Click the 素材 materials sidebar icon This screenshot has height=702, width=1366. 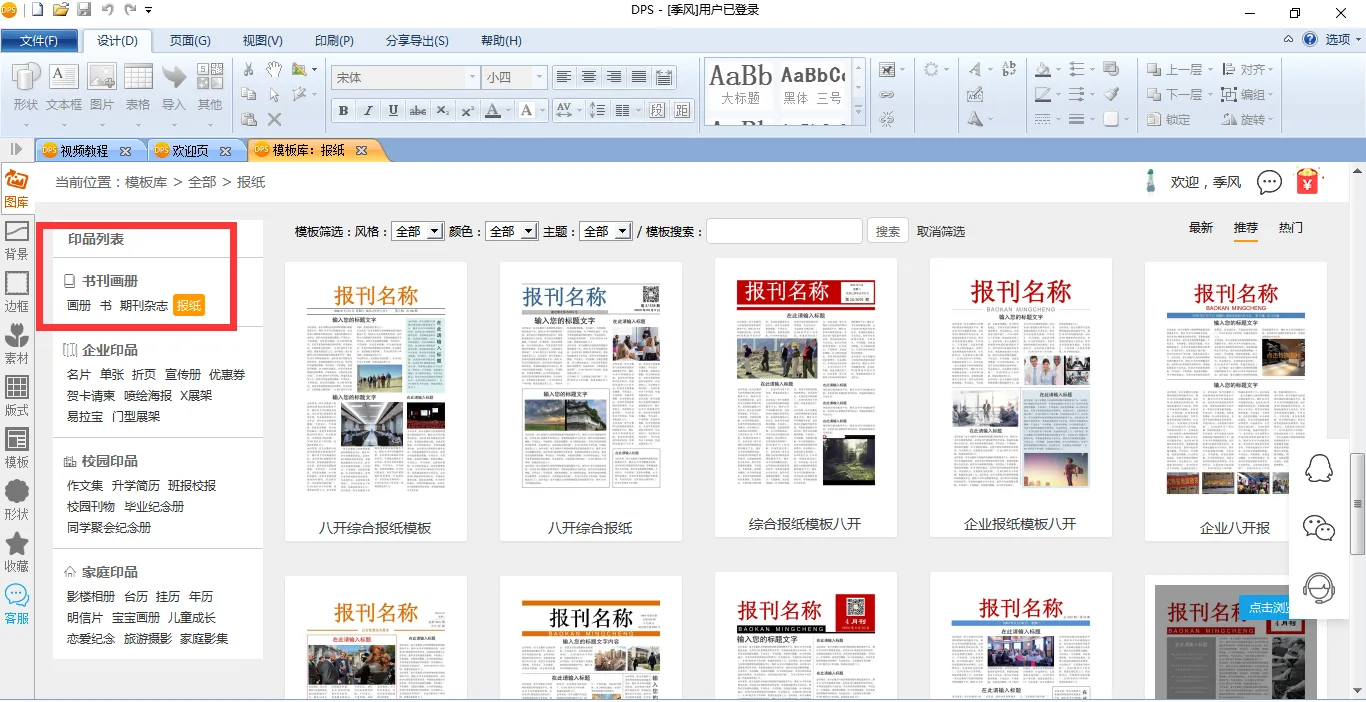(x=16, y=344)
